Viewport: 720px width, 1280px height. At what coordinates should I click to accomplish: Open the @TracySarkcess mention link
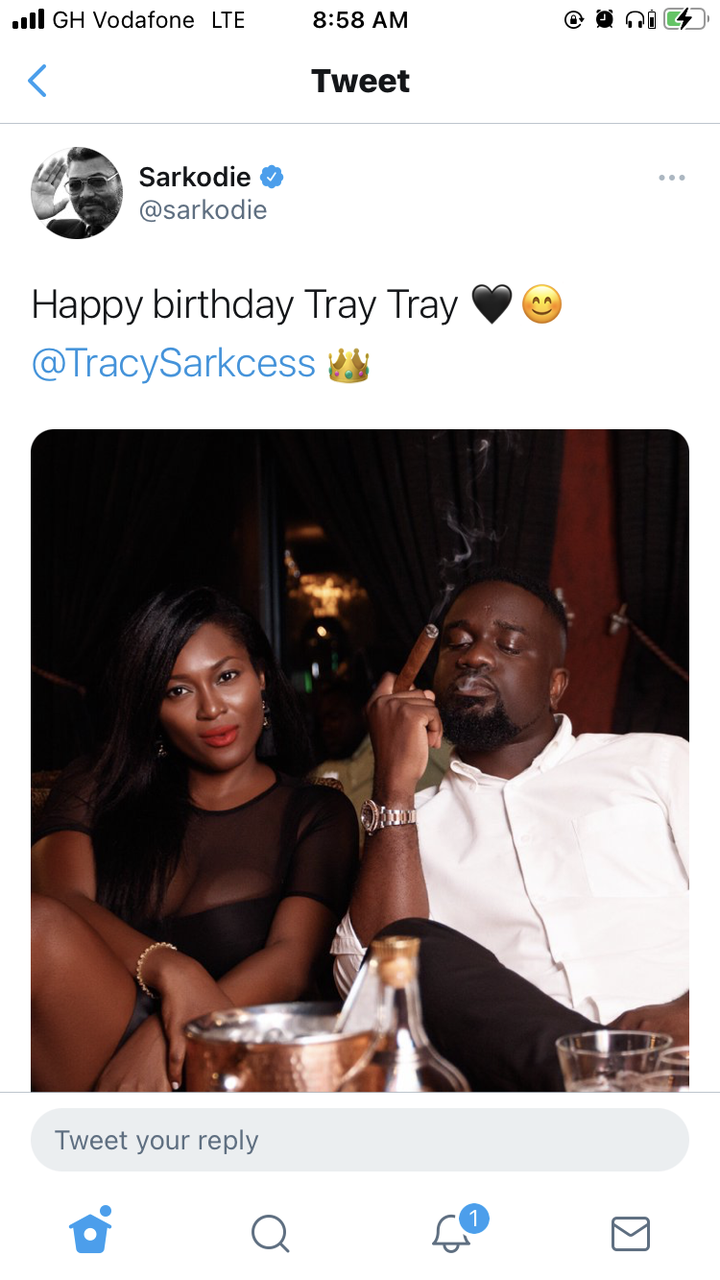[x=174, y=364]
